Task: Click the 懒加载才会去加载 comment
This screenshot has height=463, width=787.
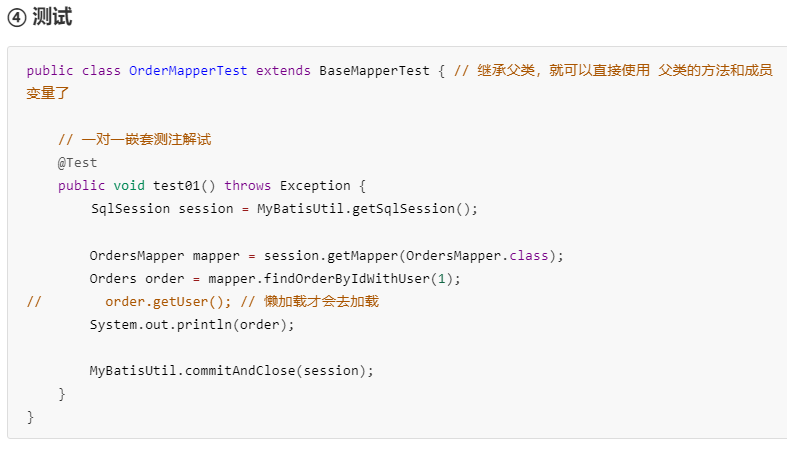Action: 321,302
